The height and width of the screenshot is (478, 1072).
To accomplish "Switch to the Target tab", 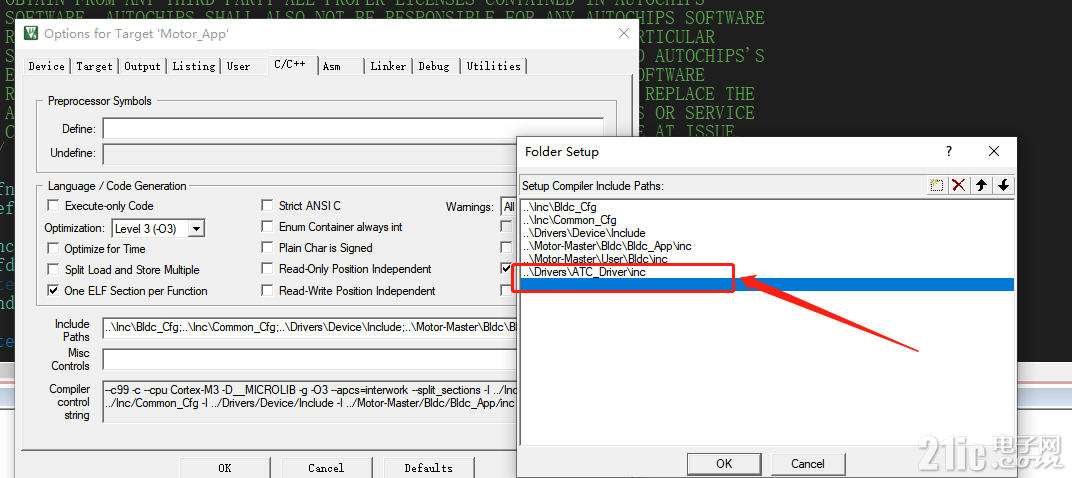I will click(x=94, y=66).
